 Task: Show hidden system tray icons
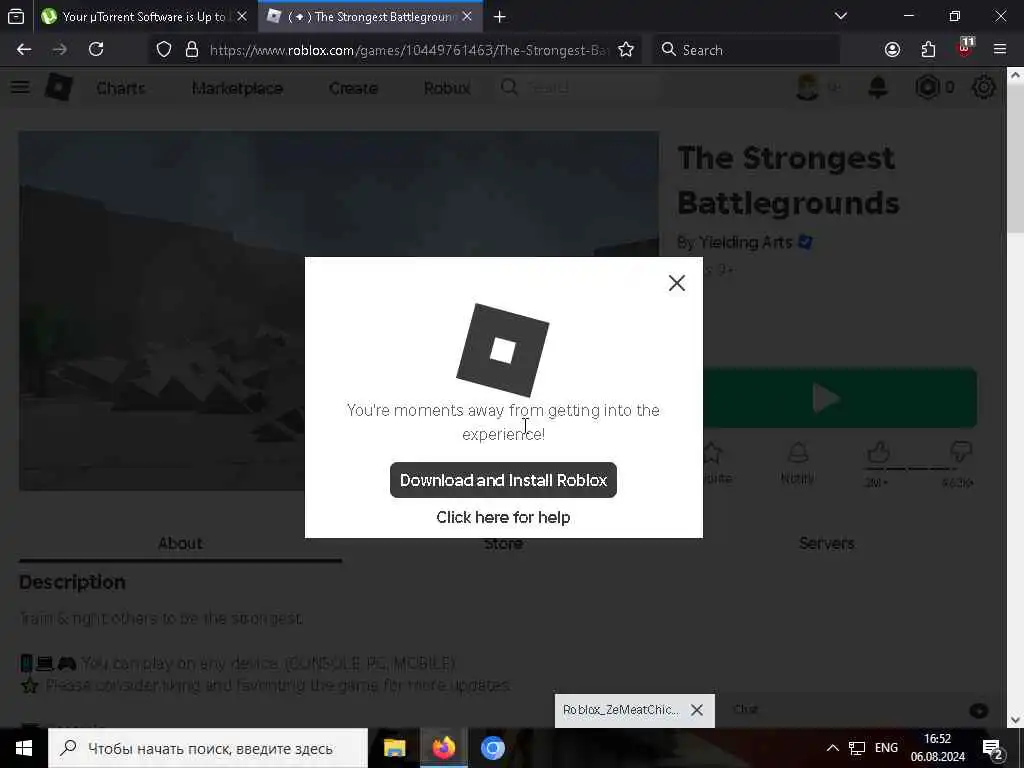coord(833,748)
